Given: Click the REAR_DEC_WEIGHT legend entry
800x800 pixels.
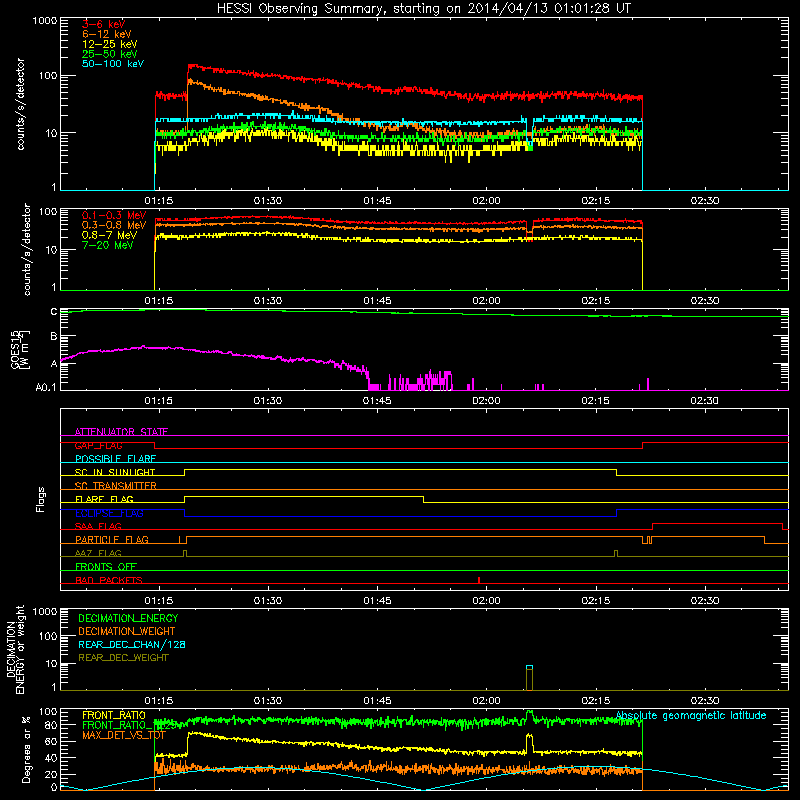Looking at the screenshot, I should pos(123,658).
